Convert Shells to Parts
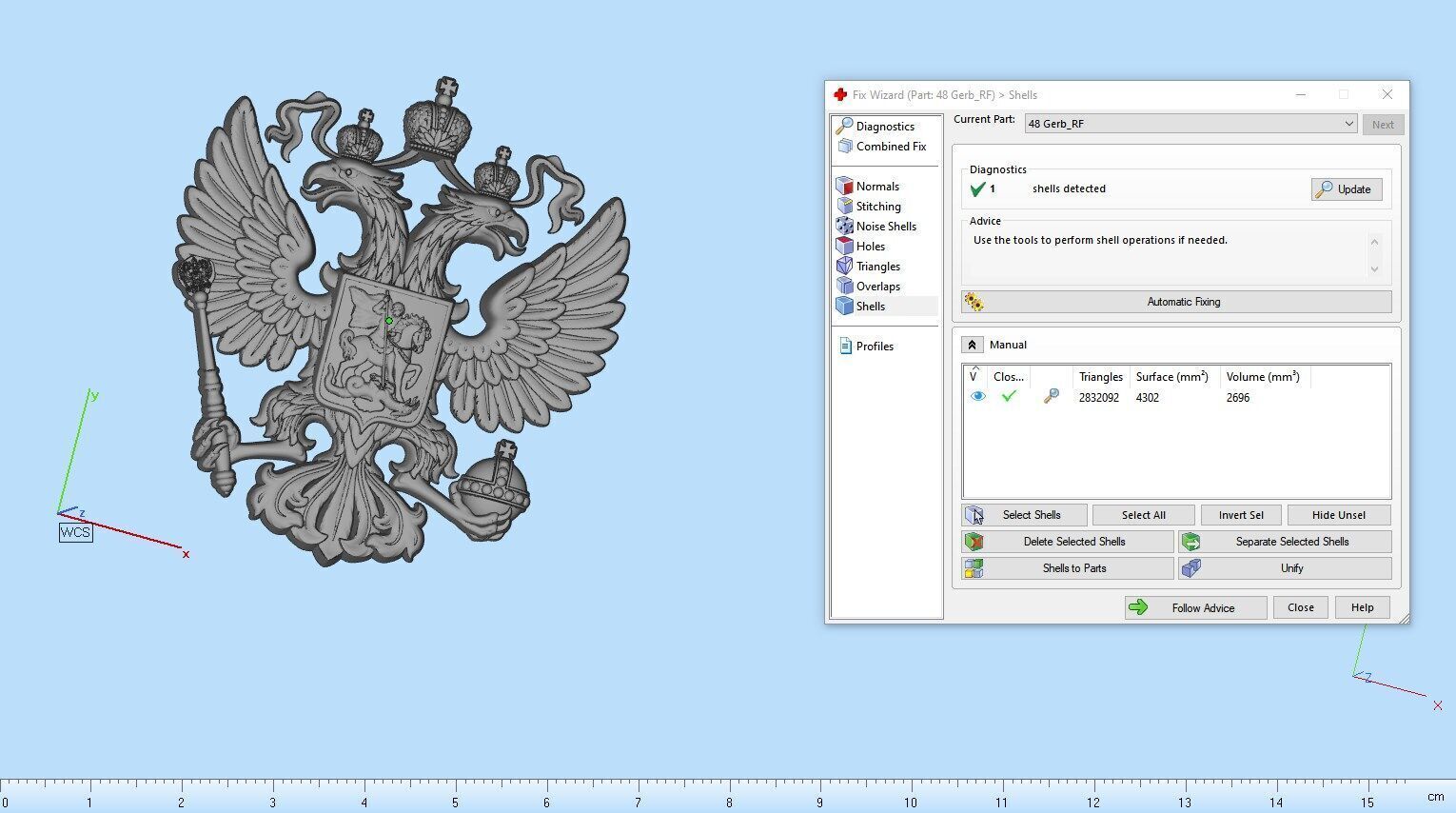The image size is (1456, 813). click(1068, 568)
